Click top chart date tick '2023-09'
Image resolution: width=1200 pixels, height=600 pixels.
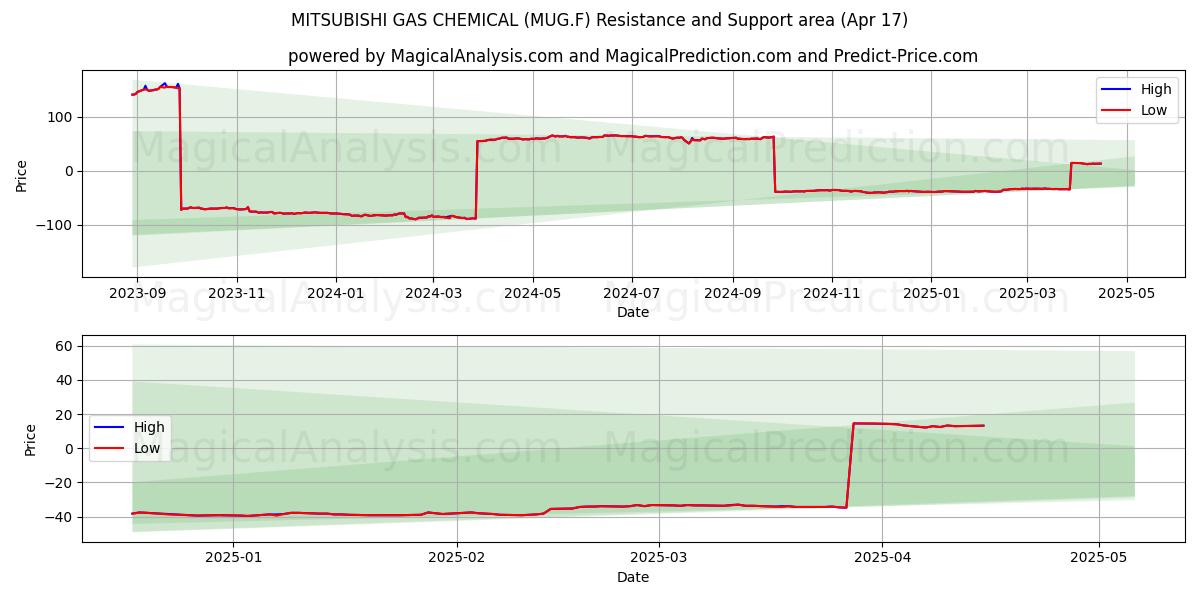click(137, 295)
